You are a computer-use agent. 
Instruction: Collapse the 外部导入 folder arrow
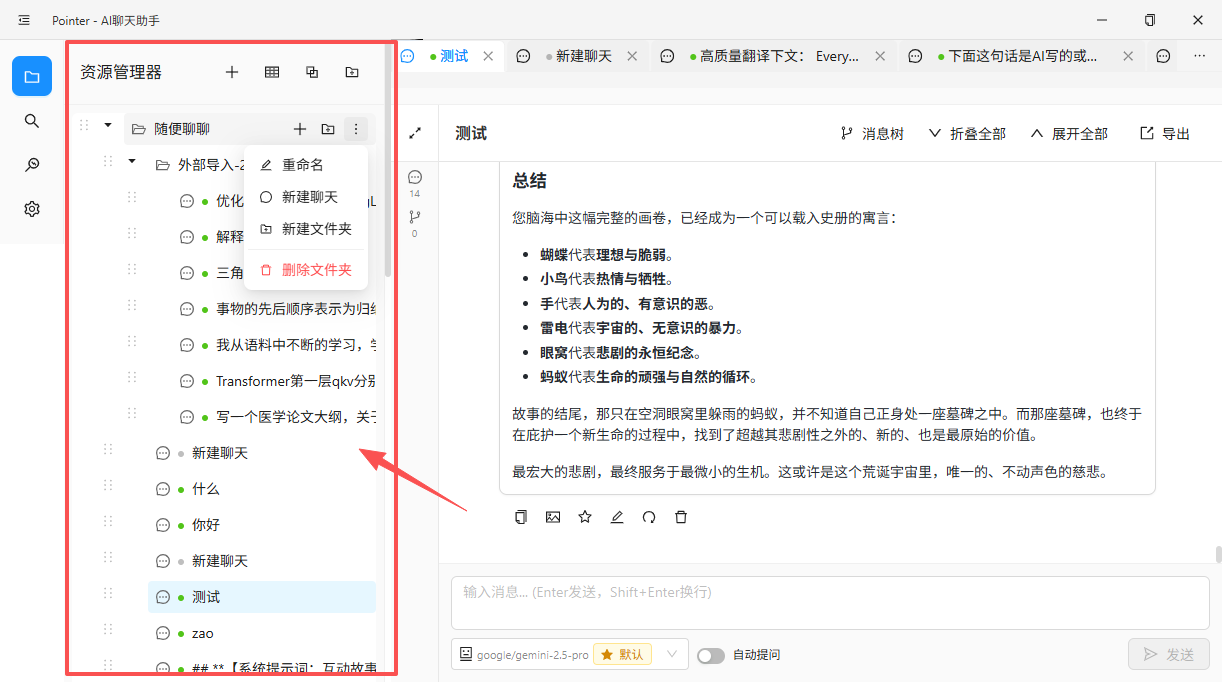(132, 161)
